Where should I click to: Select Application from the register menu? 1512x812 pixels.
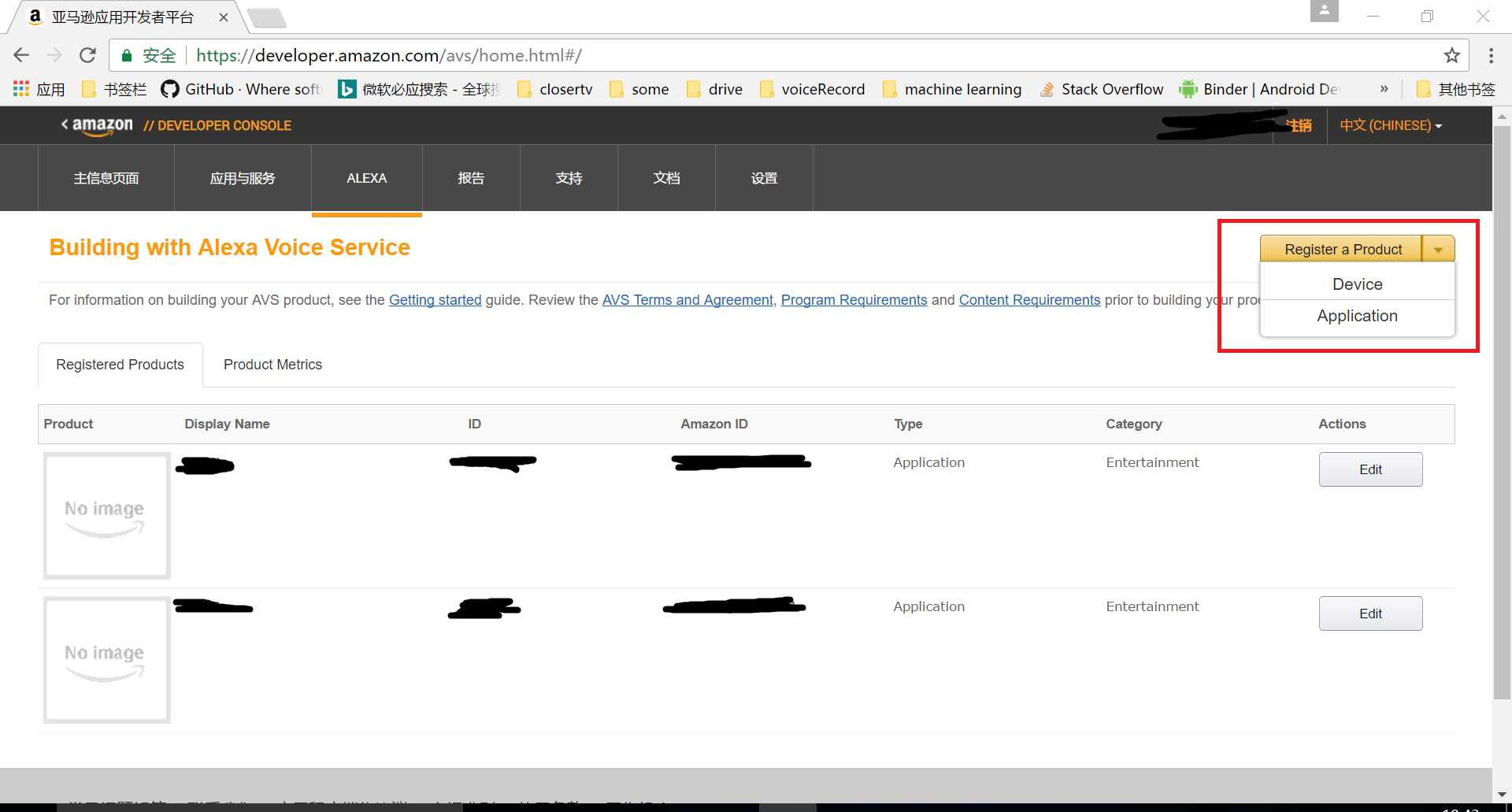[1357, 316]
